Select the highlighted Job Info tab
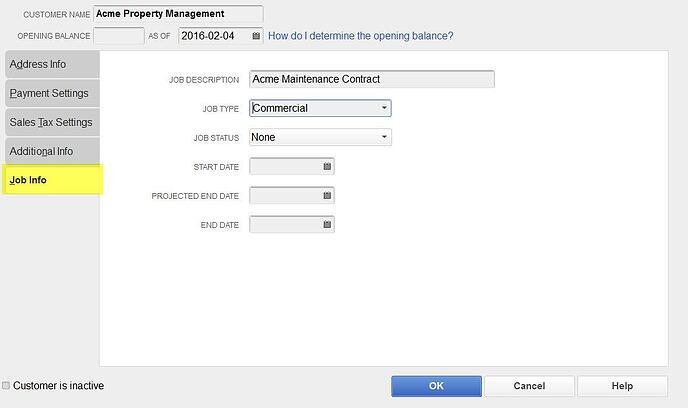The width and height of the screenshot is (688, 408). click(53, 180)
